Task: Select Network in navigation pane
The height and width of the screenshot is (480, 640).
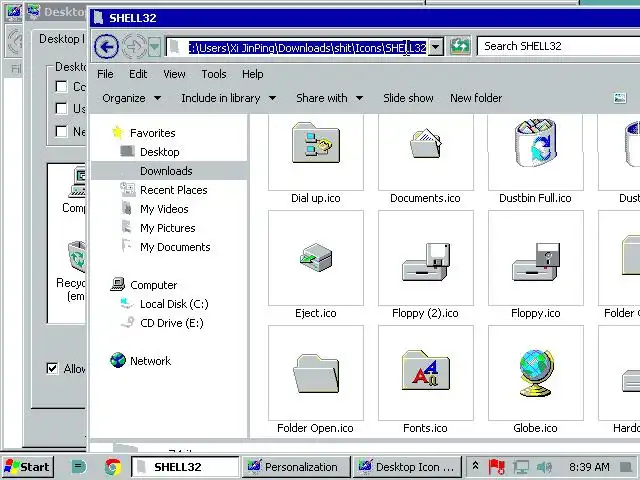Action: pos(150,361)
